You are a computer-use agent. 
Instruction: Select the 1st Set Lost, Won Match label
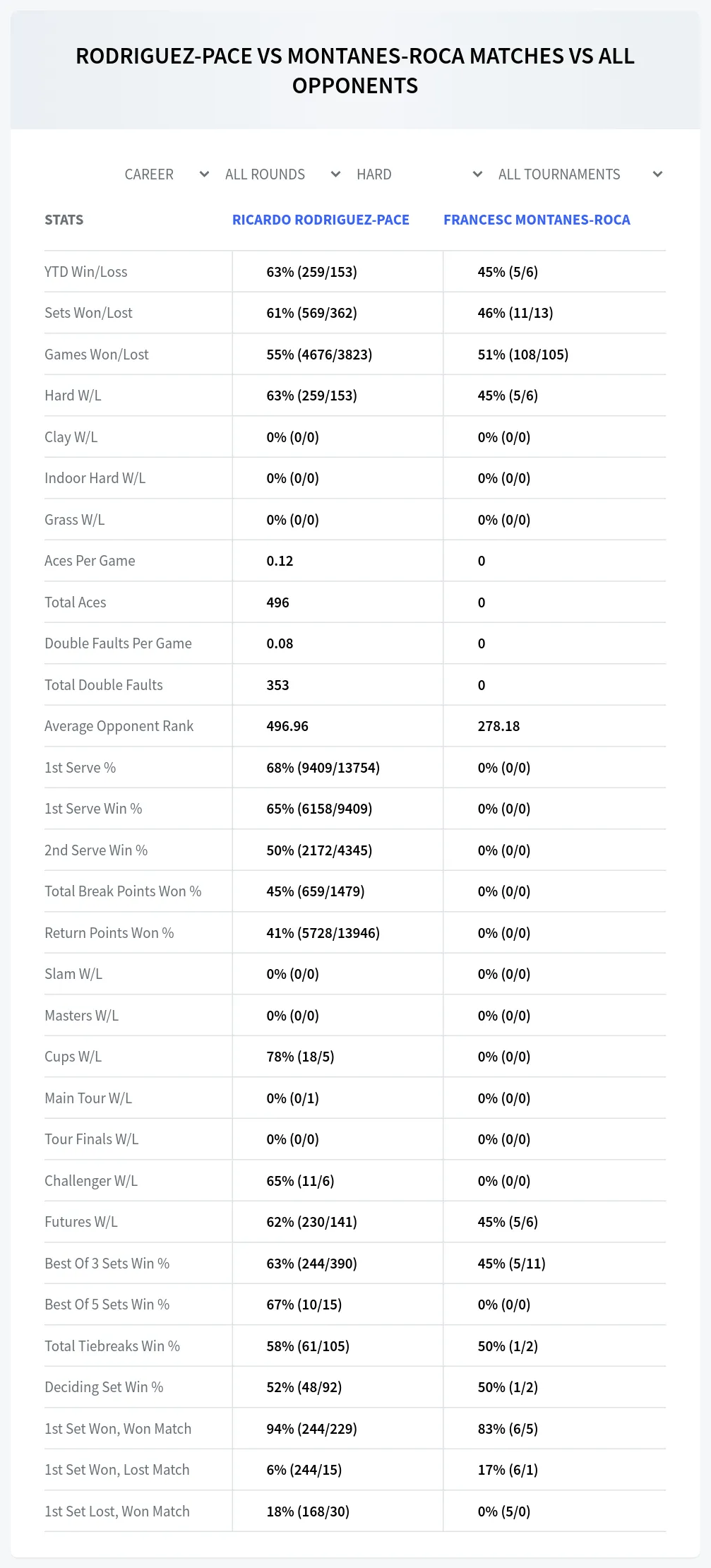pos(117,1511)
